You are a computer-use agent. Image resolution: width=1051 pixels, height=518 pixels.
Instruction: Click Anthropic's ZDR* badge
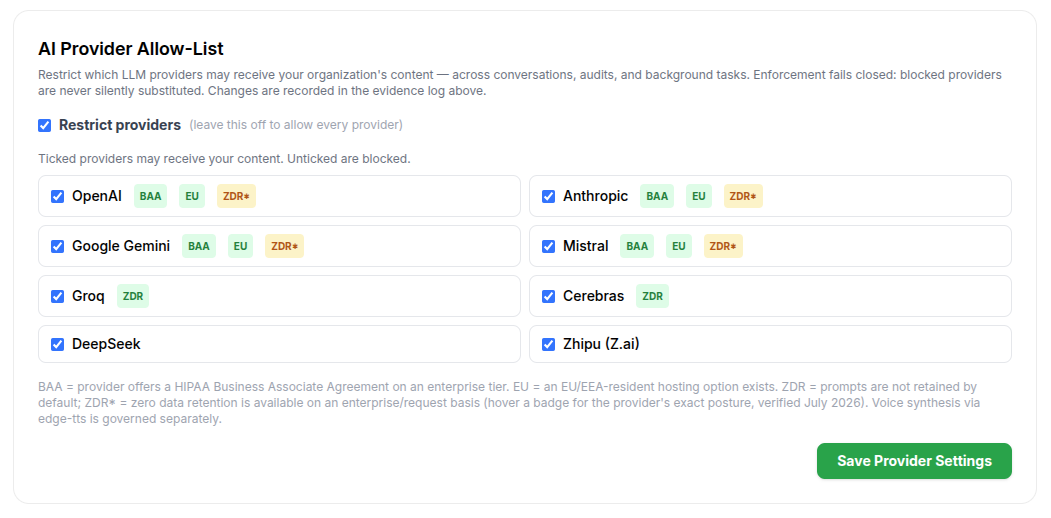pos(743,196)
